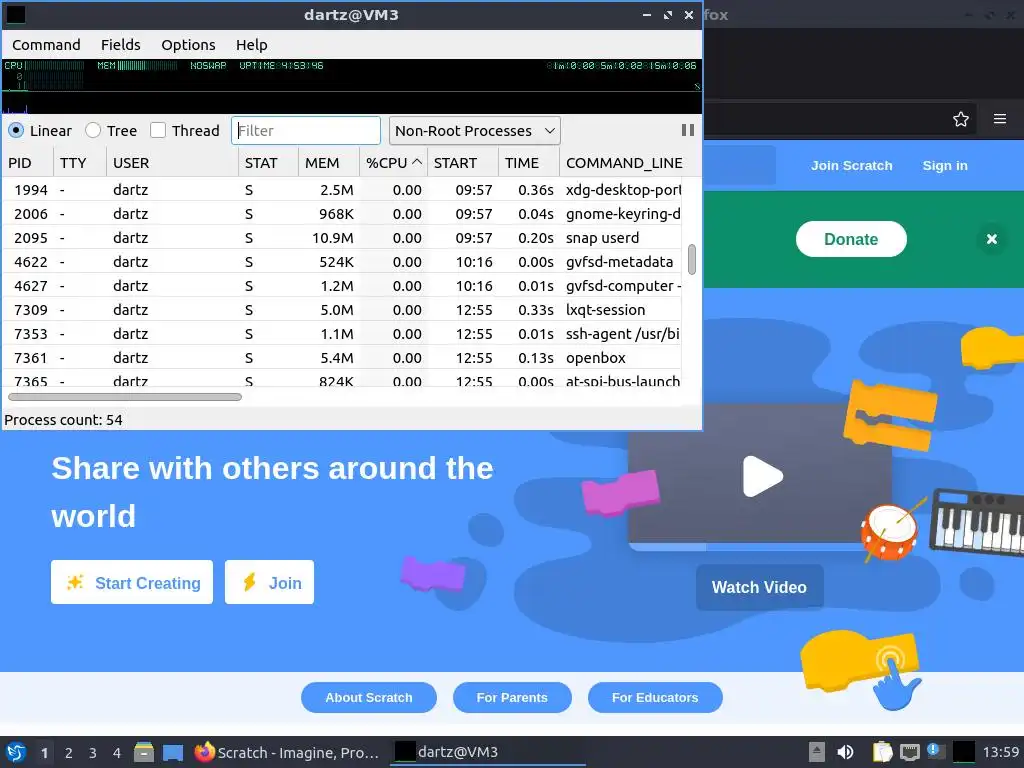Switch to the dartz@VM3 taskbar window
This screenshot has width=1024, height=768.
point(488,752)
